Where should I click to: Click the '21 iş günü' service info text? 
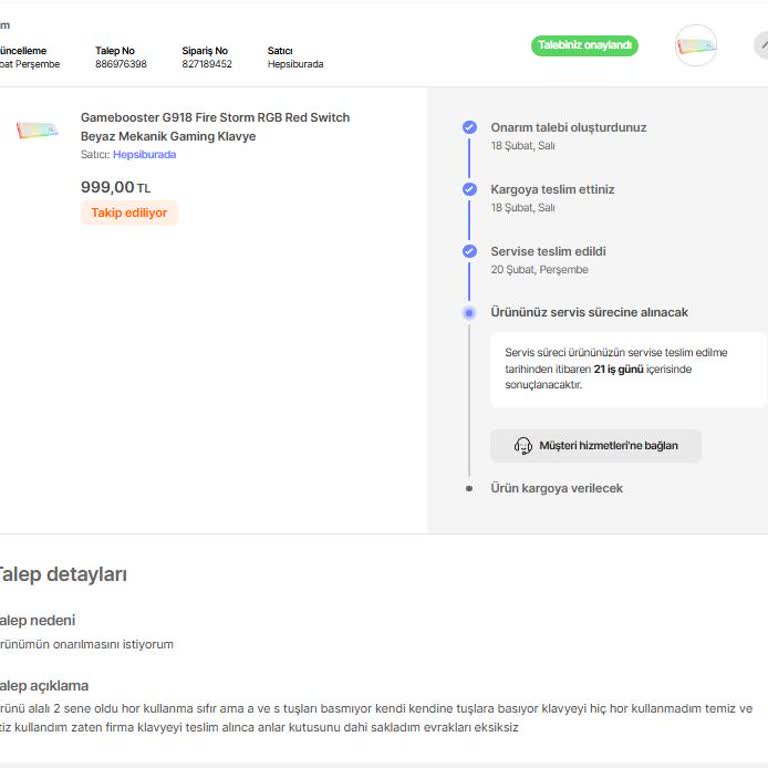(x=618, y=369)
